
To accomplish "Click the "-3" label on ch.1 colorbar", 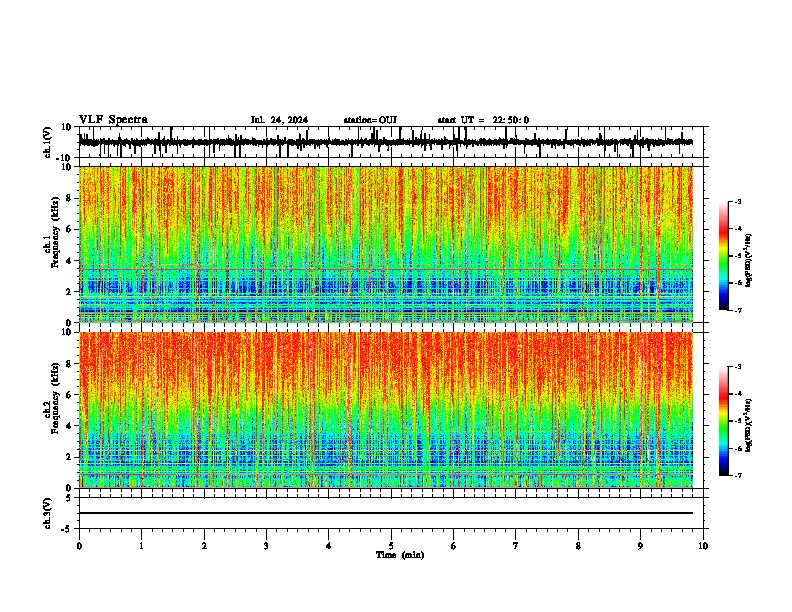I will point(738,202).
